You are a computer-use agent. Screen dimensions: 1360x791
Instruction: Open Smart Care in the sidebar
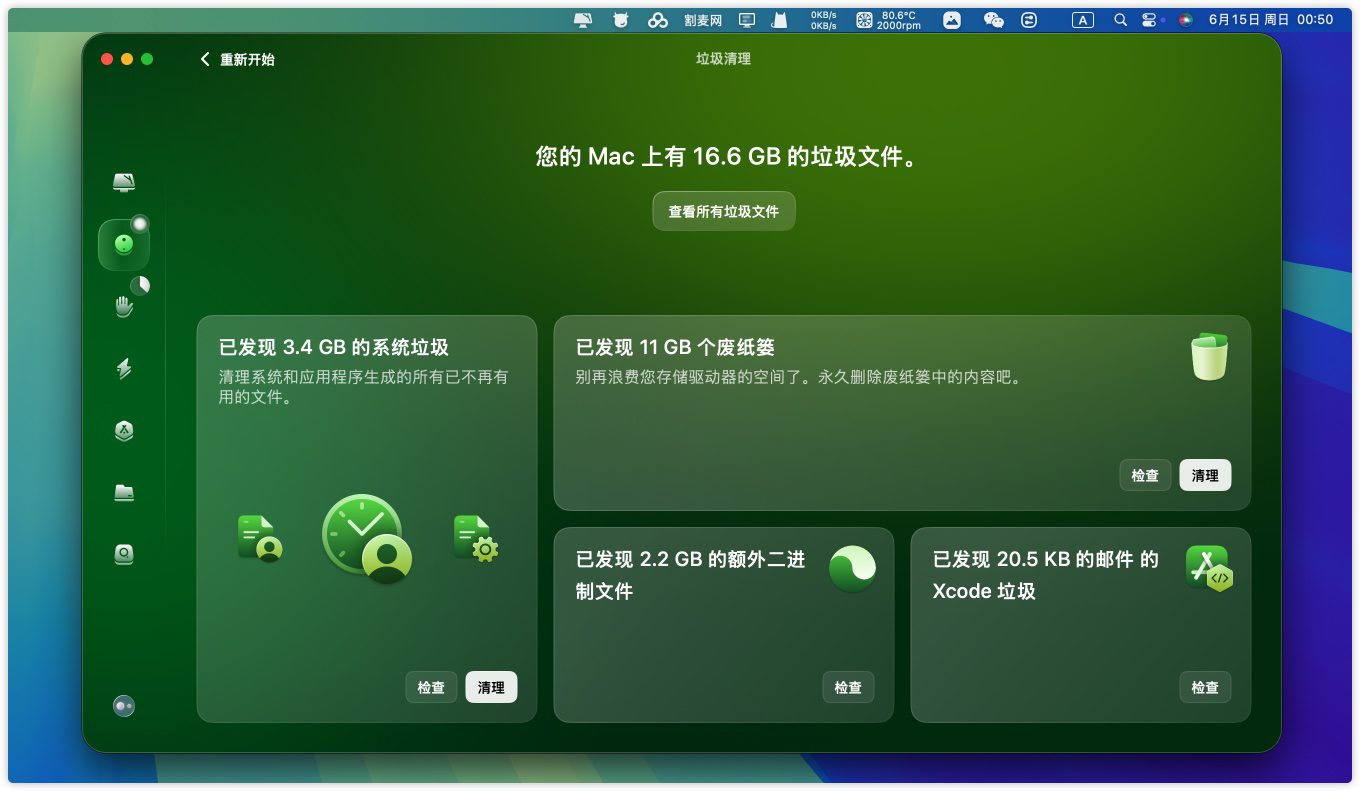(124, 182)
